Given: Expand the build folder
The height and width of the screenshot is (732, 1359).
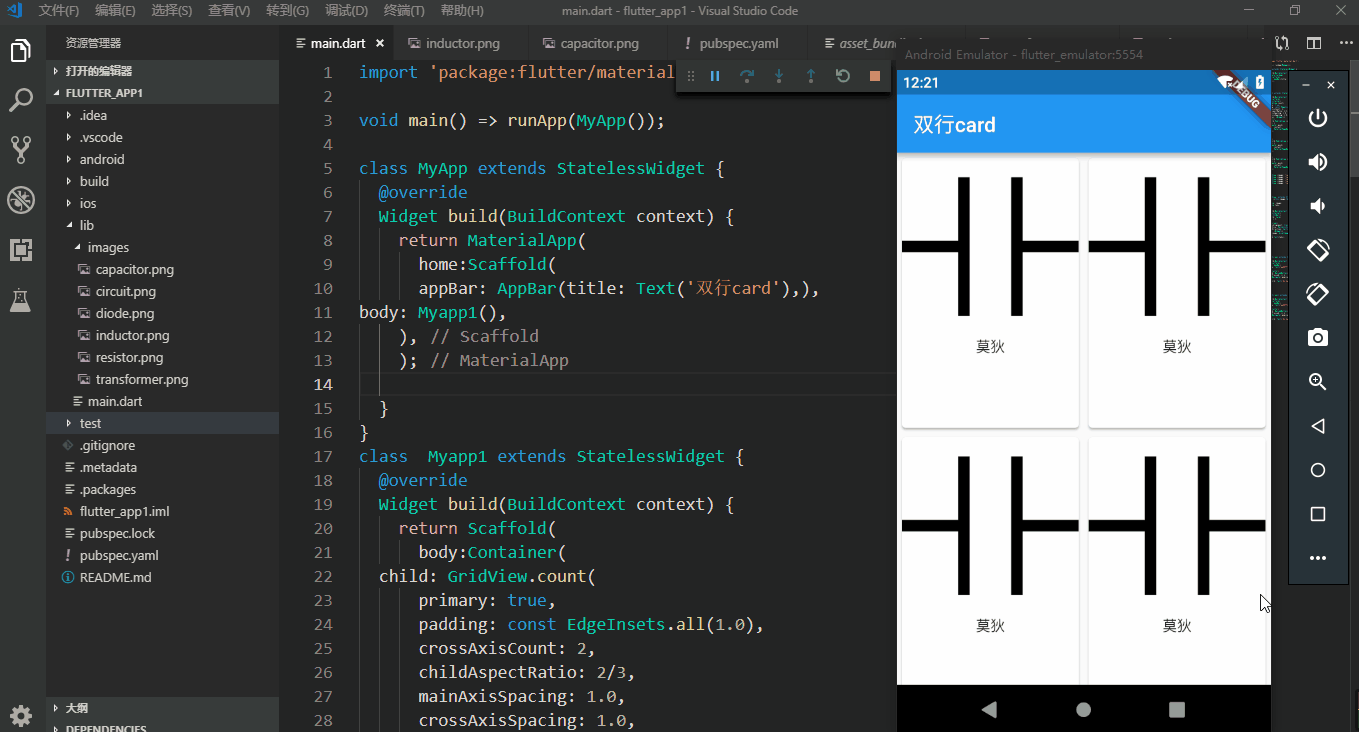Looking at the screenshot, I should (x=162, y=181).
